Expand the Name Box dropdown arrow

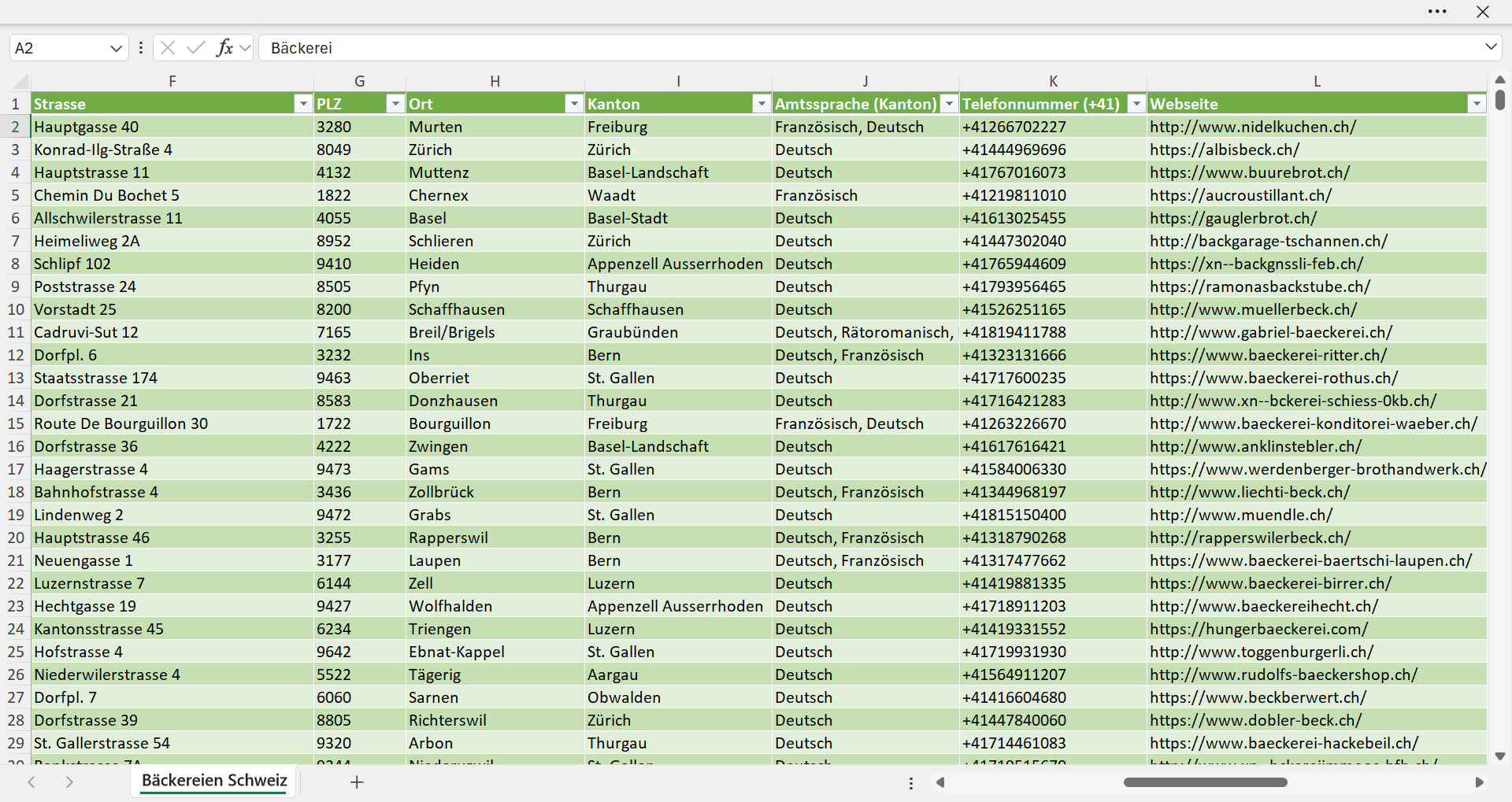tap(116, 48)
